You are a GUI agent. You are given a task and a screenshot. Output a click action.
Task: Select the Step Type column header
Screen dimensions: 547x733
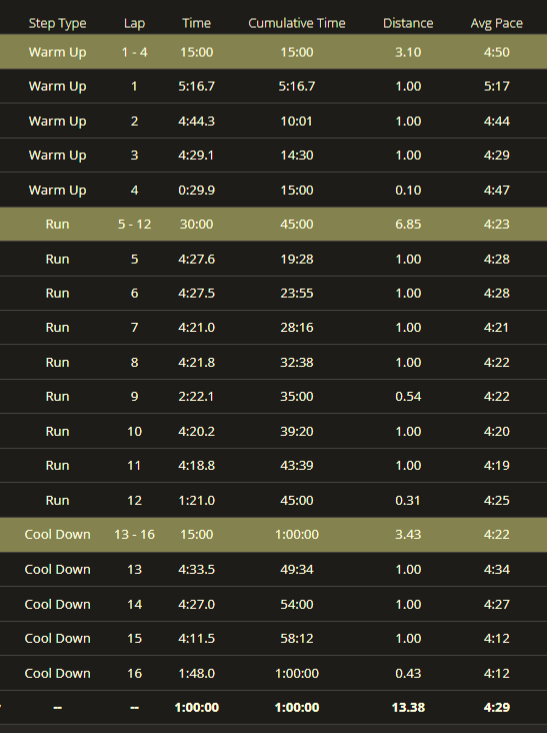pos(58,23)
